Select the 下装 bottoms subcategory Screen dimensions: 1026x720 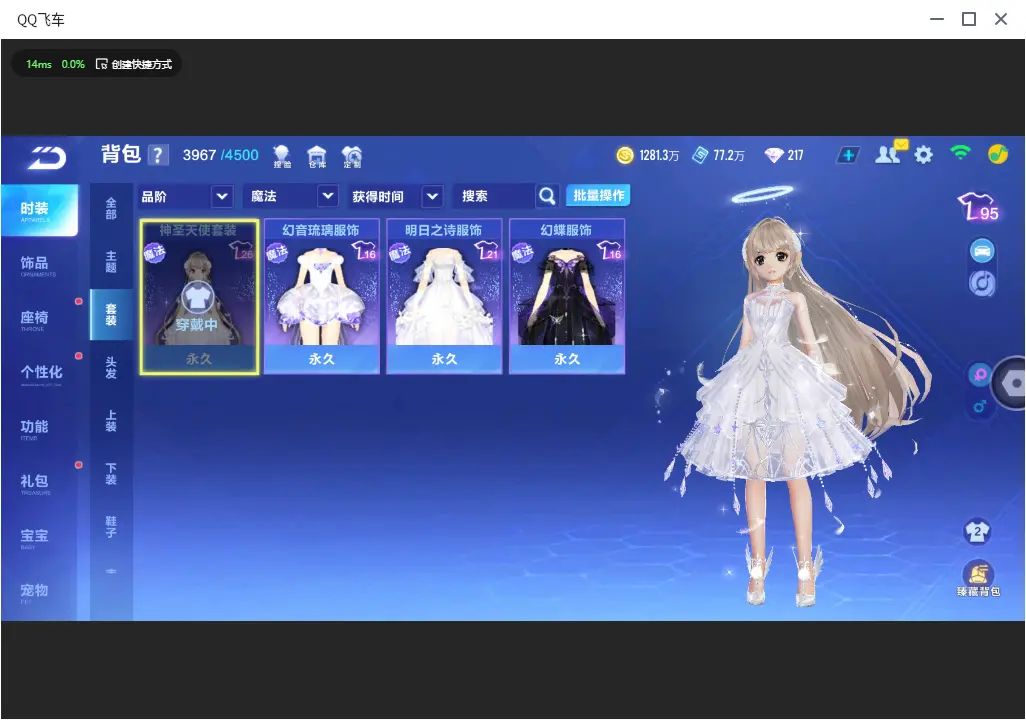point(111,474)
